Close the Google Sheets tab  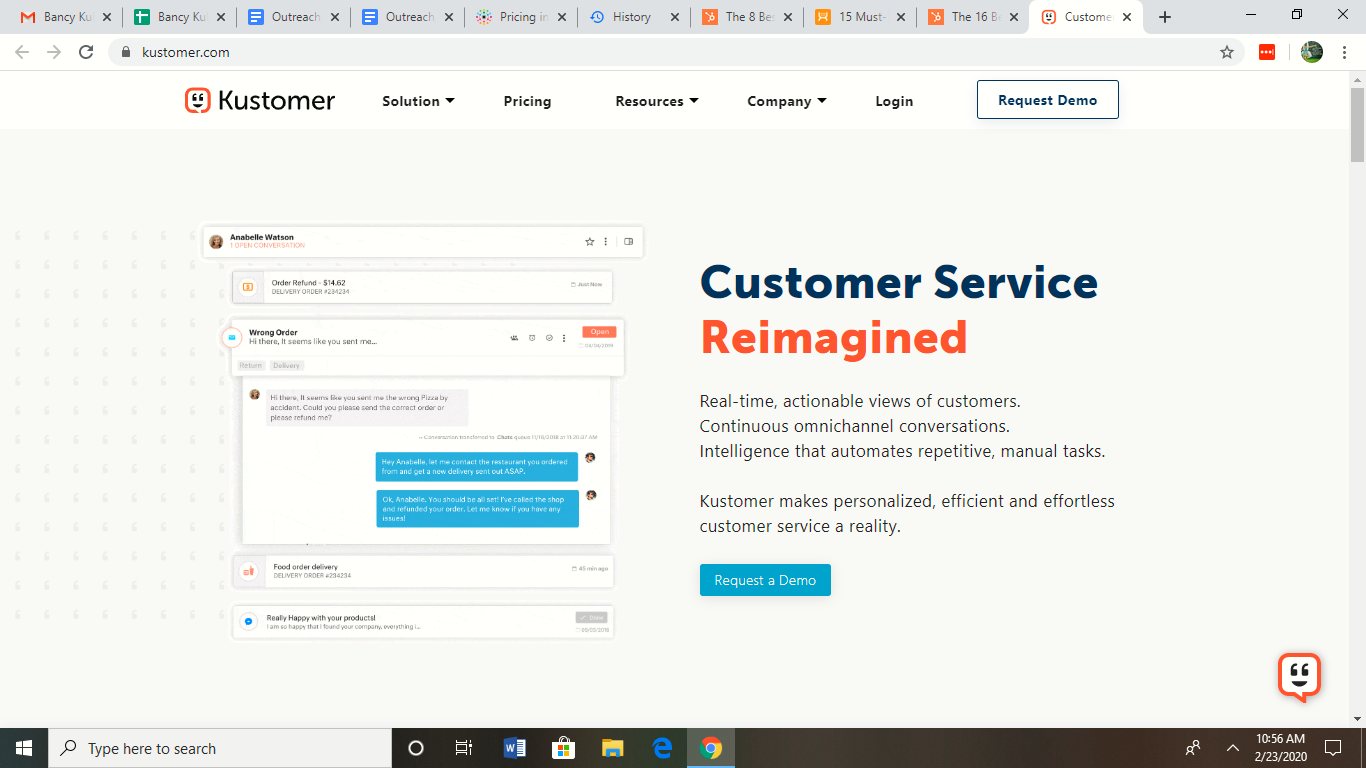(220, 17)
